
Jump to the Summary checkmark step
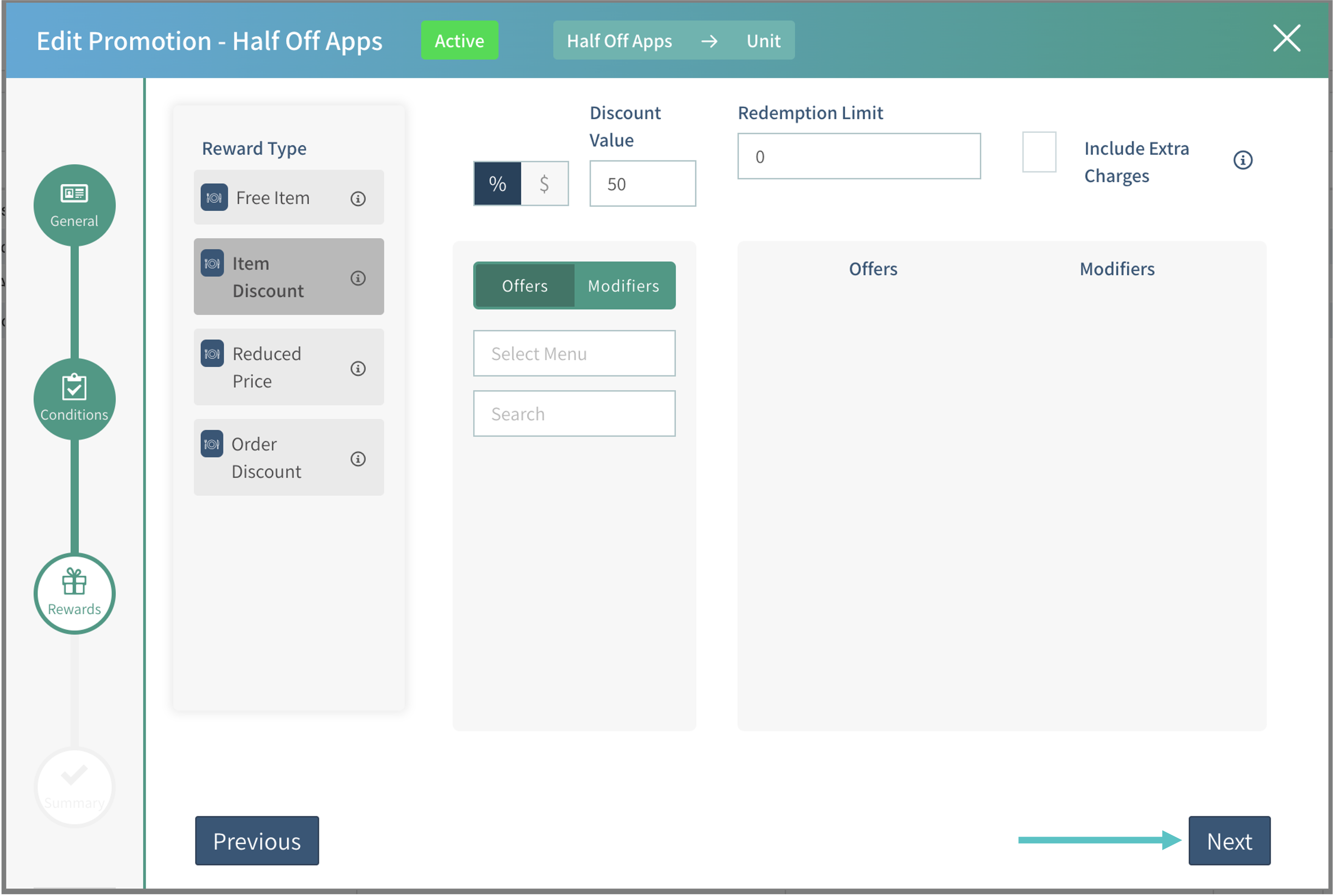[x=75, y=787]
